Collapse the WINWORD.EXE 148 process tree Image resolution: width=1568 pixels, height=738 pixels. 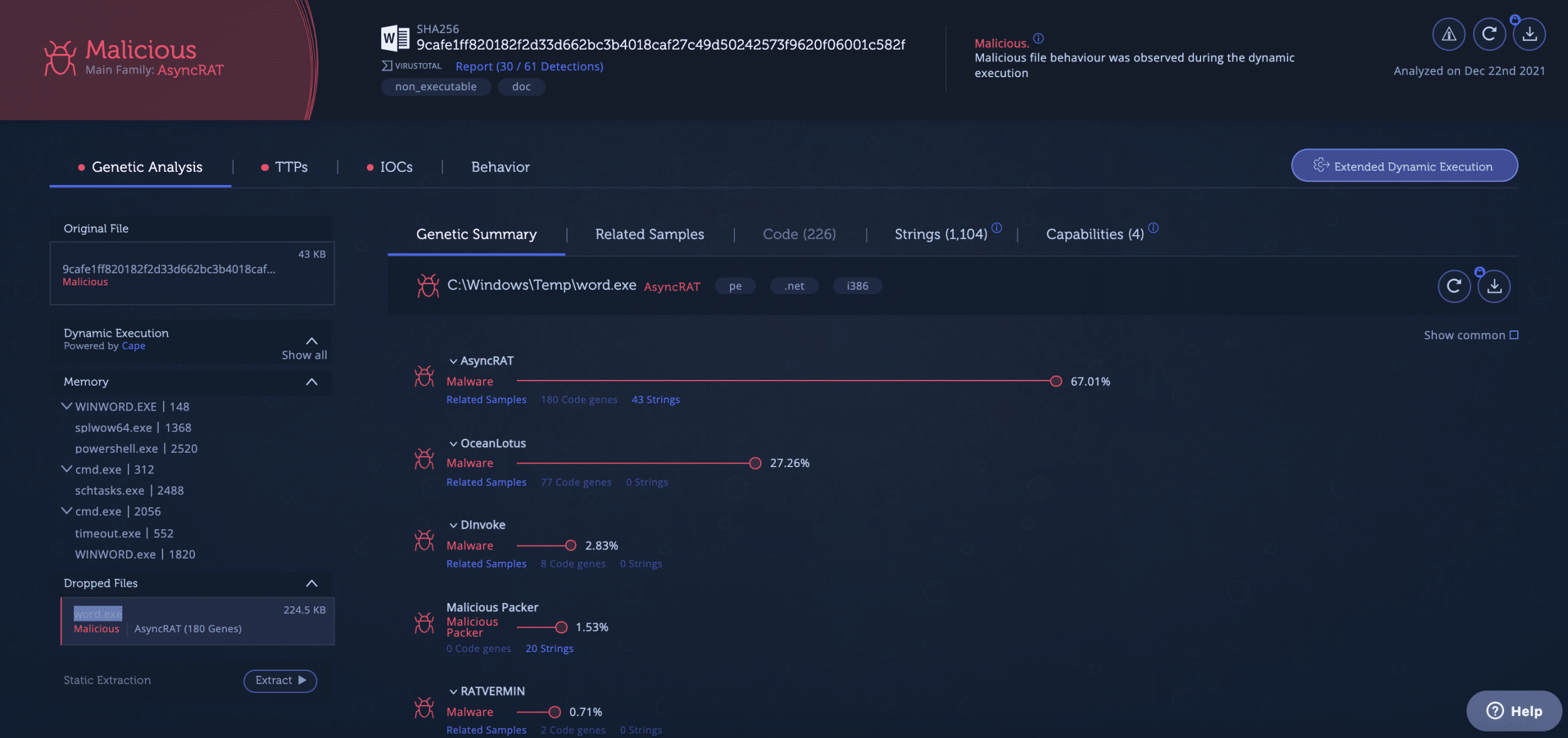click(x=66, y=406)
